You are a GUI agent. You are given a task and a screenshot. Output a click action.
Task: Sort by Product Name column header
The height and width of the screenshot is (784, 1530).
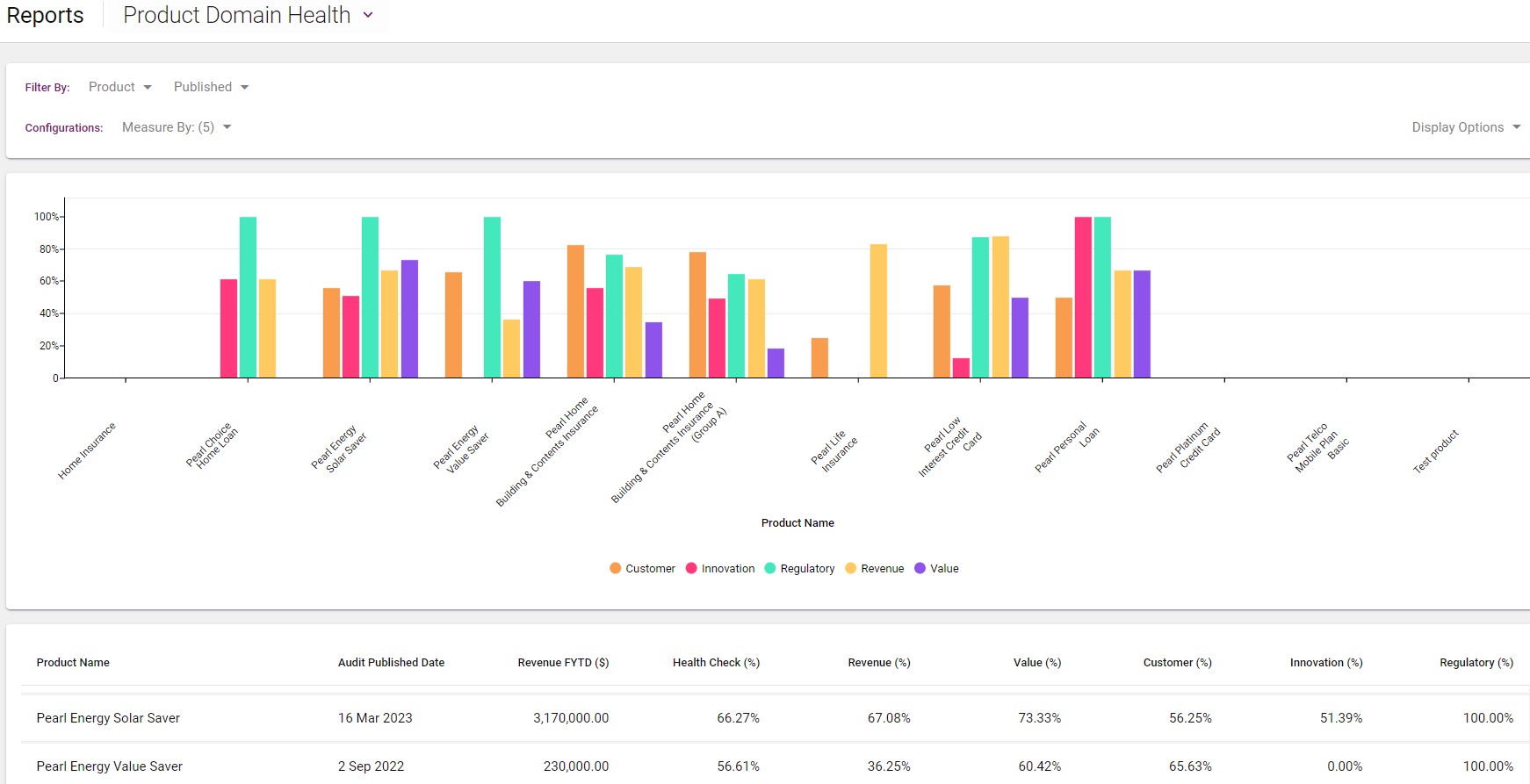(73, 663)
